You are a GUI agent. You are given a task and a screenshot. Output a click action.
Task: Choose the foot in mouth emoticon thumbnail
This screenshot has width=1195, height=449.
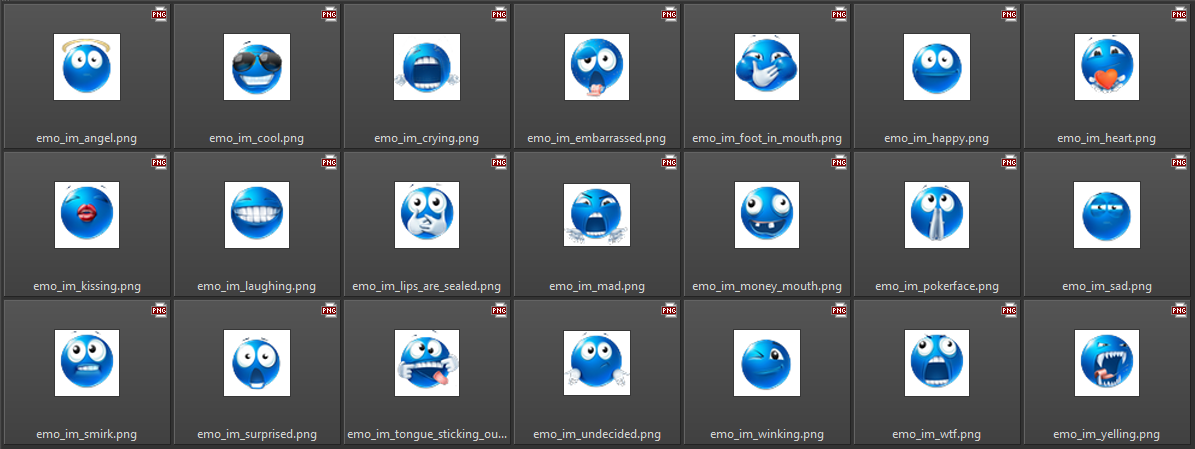pos(767,67)
